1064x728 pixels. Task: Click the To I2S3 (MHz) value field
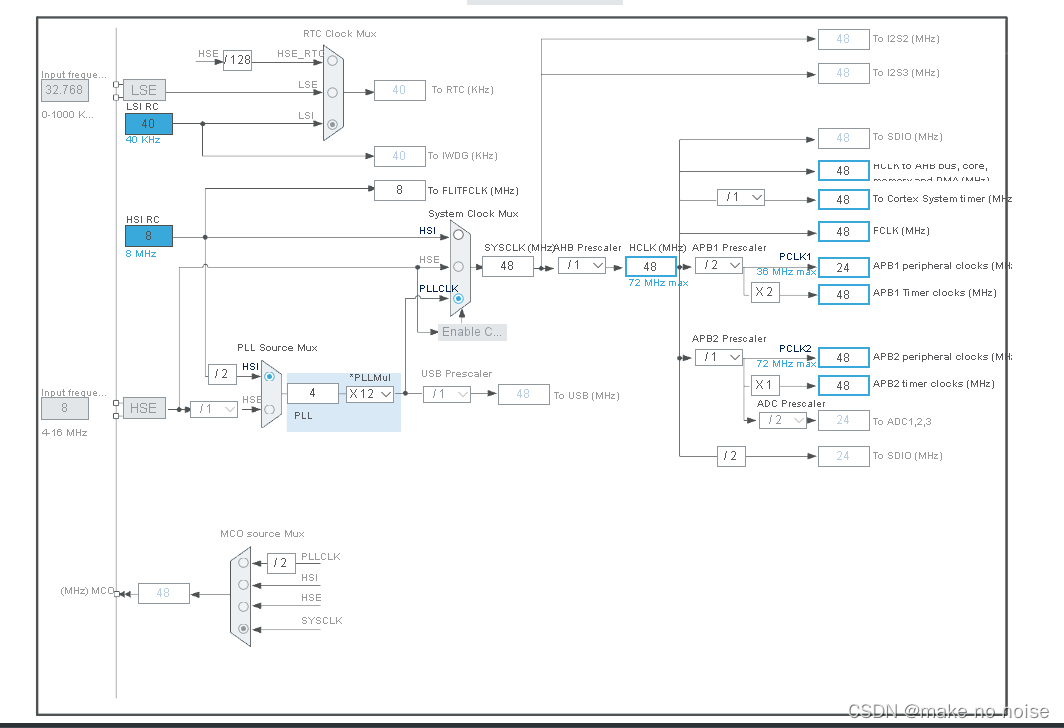[x=843, y=73]
